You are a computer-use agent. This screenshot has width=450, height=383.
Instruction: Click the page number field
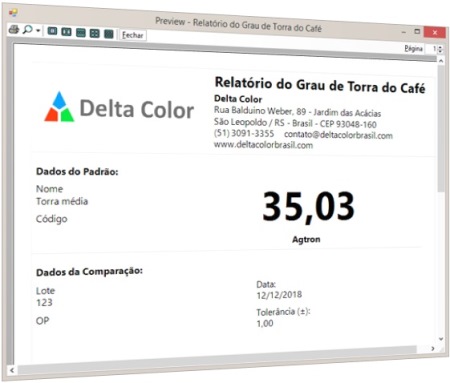pyautogui.click(x=432, y=49)
